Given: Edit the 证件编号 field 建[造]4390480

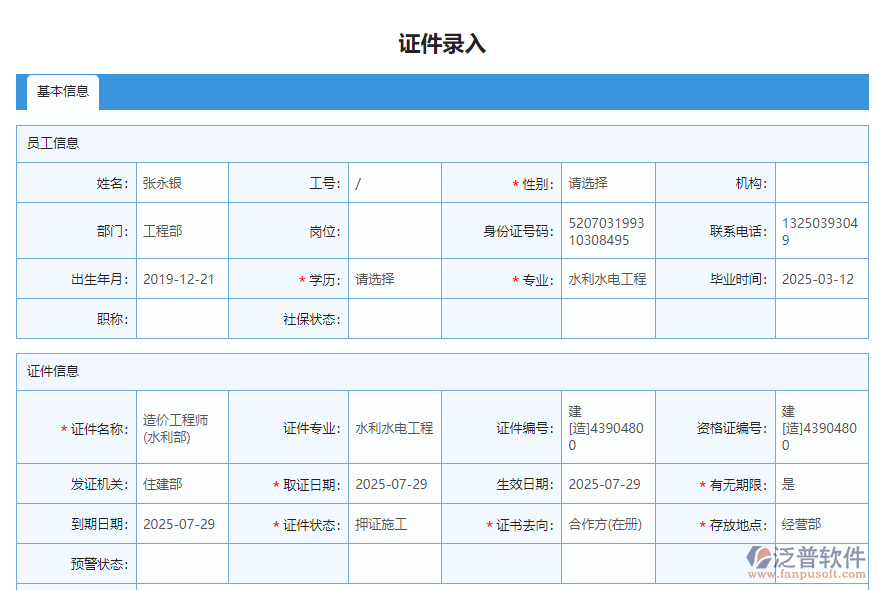Looking at the screenshot, I should (x=604, y=426).
